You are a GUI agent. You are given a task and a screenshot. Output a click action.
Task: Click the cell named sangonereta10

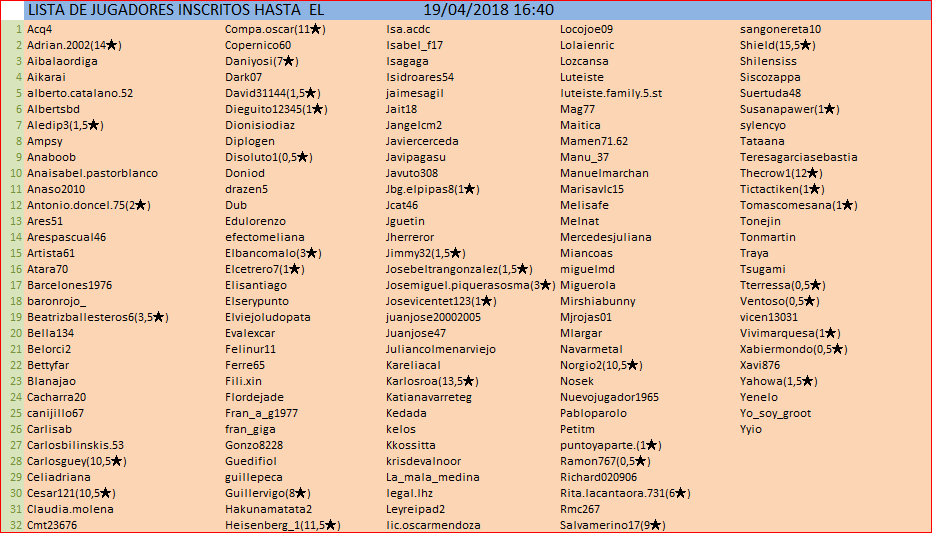pyautogui.click(x=780, y=29)
